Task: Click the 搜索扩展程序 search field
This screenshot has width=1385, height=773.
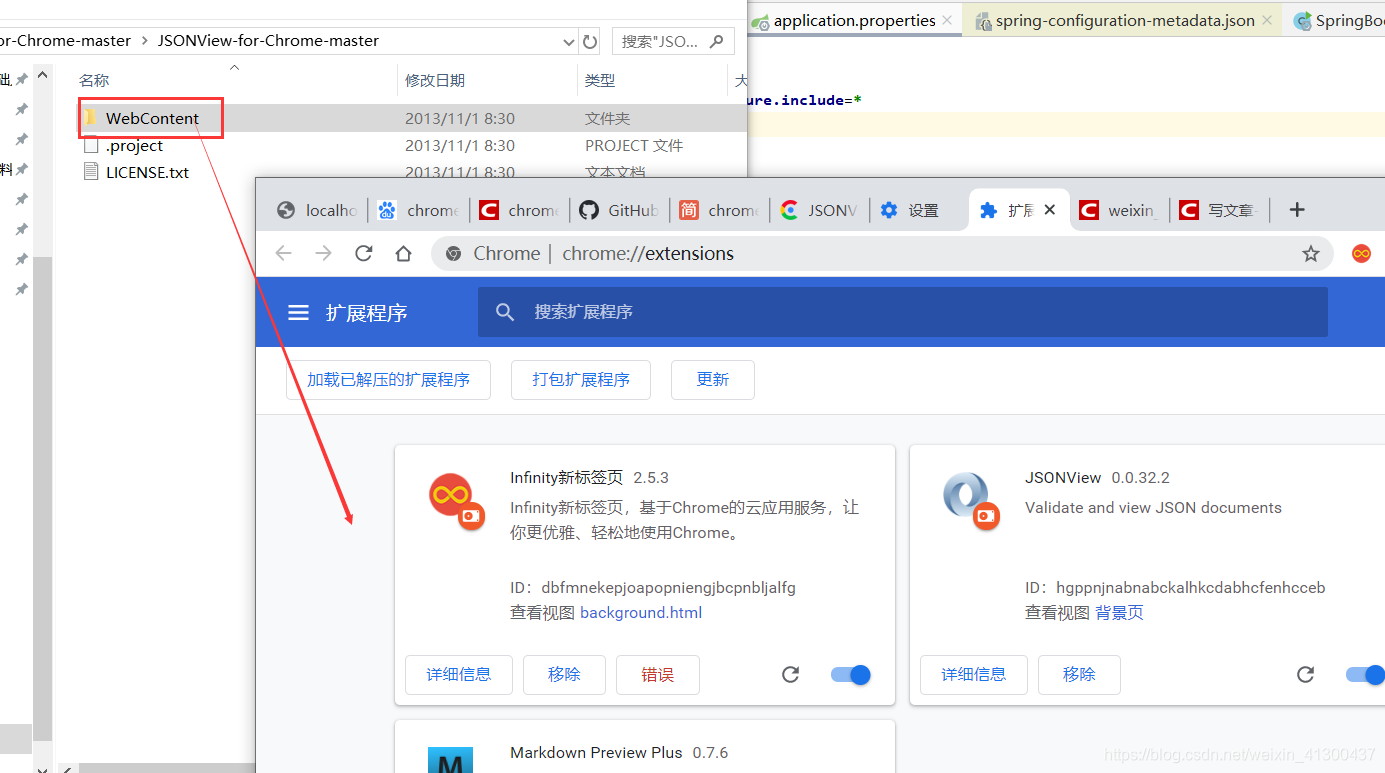Action: (902, 312)
